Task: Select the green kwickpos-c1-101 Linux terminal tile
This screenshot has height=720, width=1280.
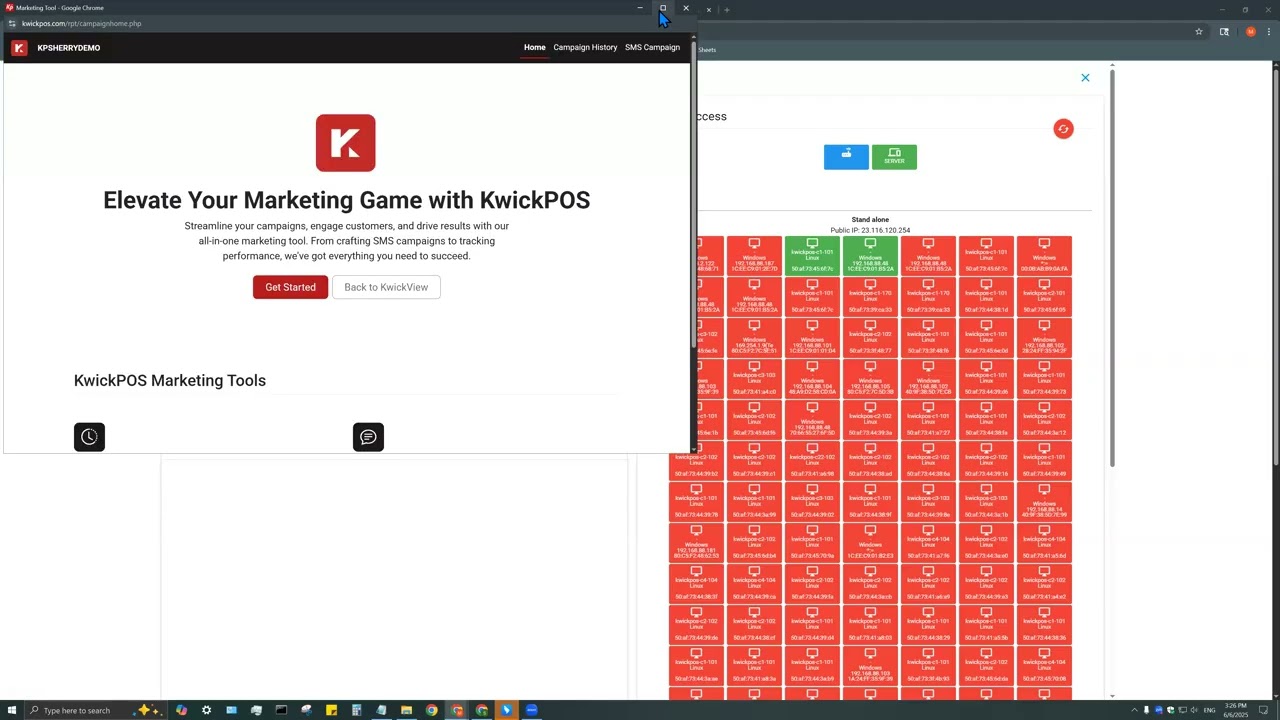Action: (812, 256)
